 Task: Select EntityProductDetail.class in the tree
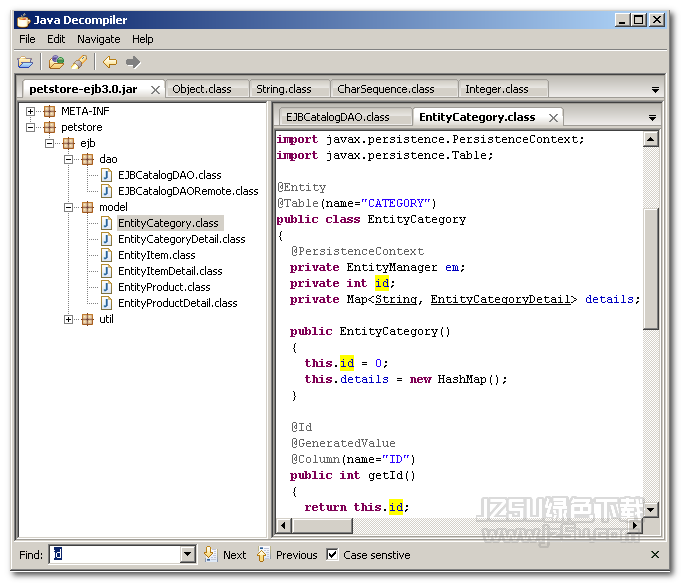pos(178,303)
